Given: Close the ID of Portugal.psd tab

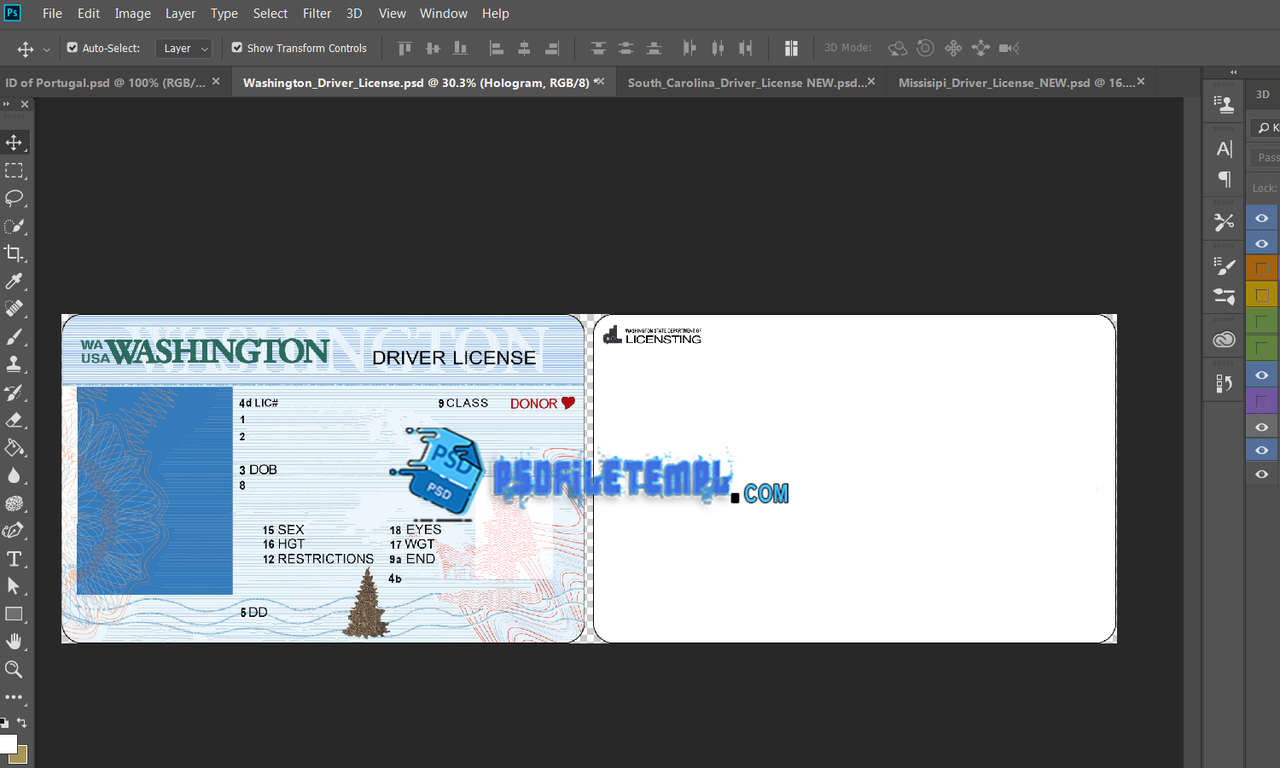Looking at the screenshot, I should 216,81.
